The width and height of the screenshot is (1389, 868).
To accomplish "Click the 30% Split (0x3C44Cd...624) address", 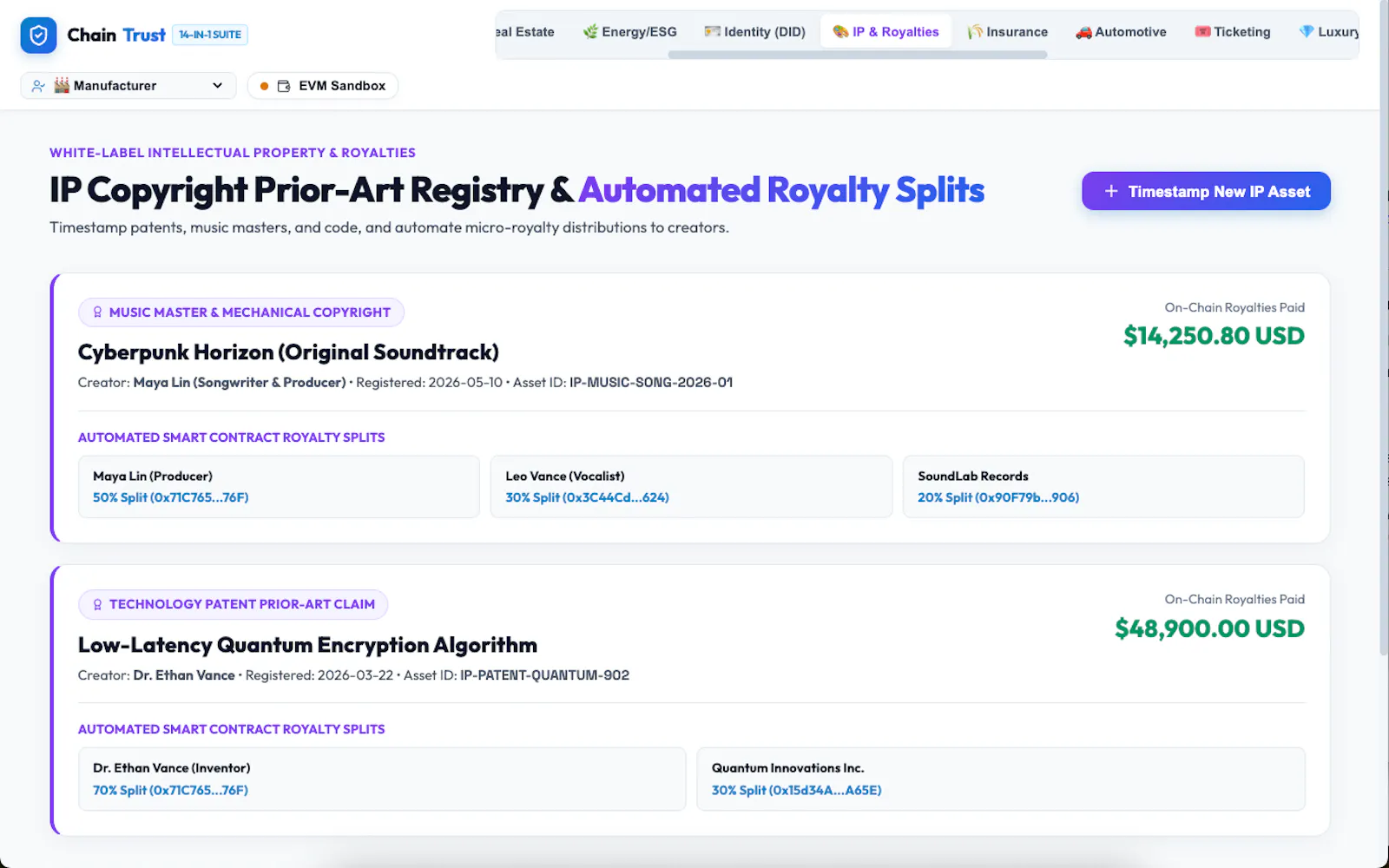I will pyautogui.click(x=587, y=497).
